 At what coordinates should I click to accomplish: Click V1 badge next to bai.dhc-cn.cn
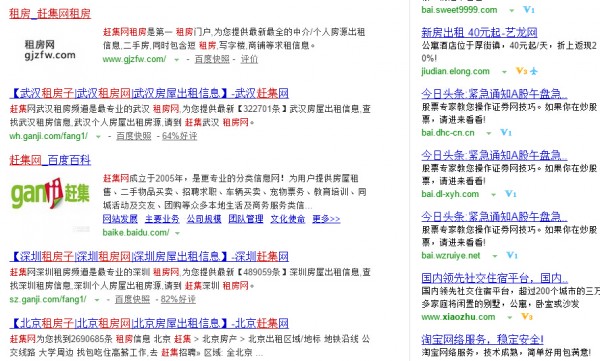pyautogui.click(x=506, y=132)
